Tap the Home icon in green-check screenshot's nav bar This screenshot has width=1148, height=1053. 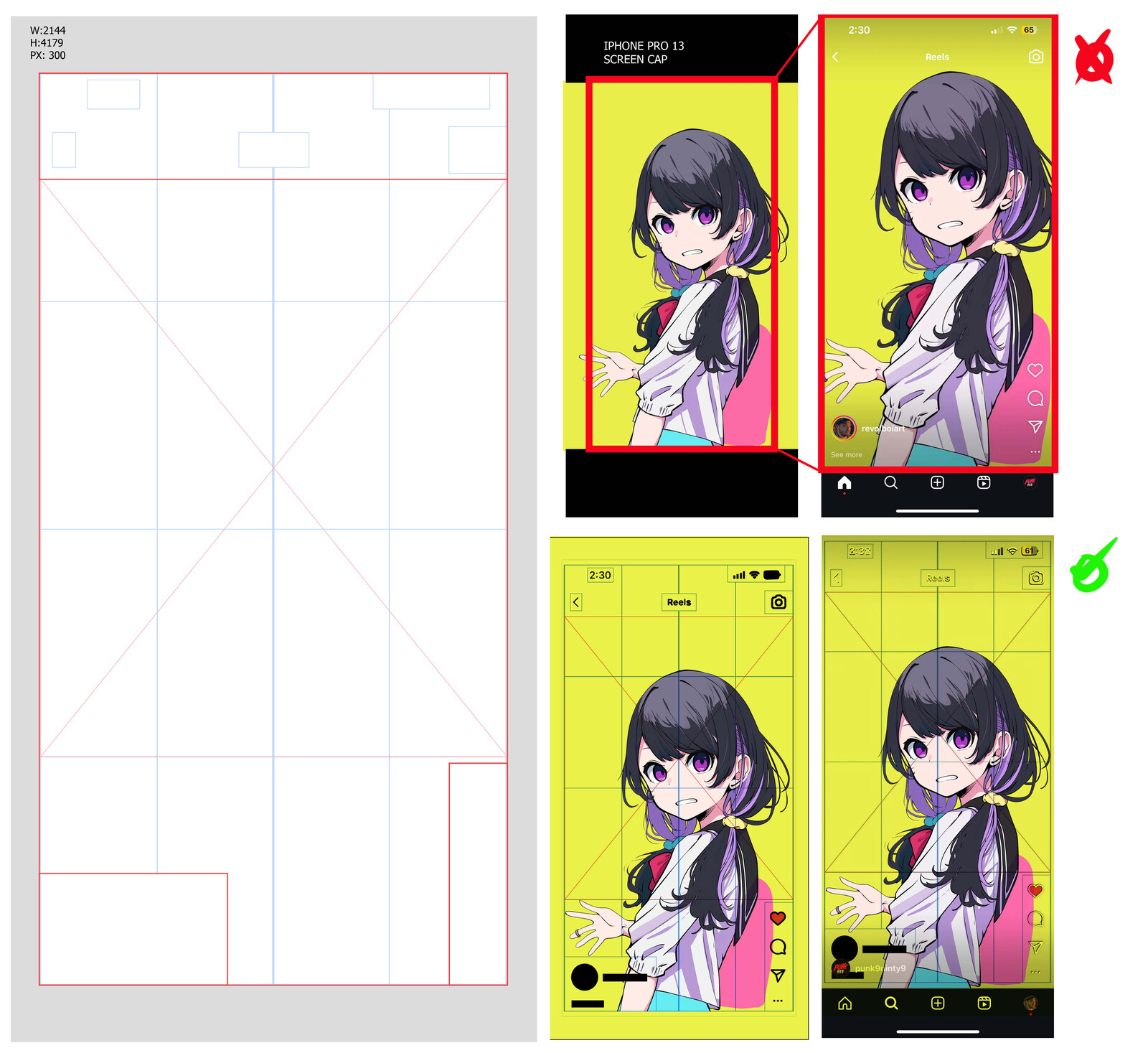(x=844, y=1003)
